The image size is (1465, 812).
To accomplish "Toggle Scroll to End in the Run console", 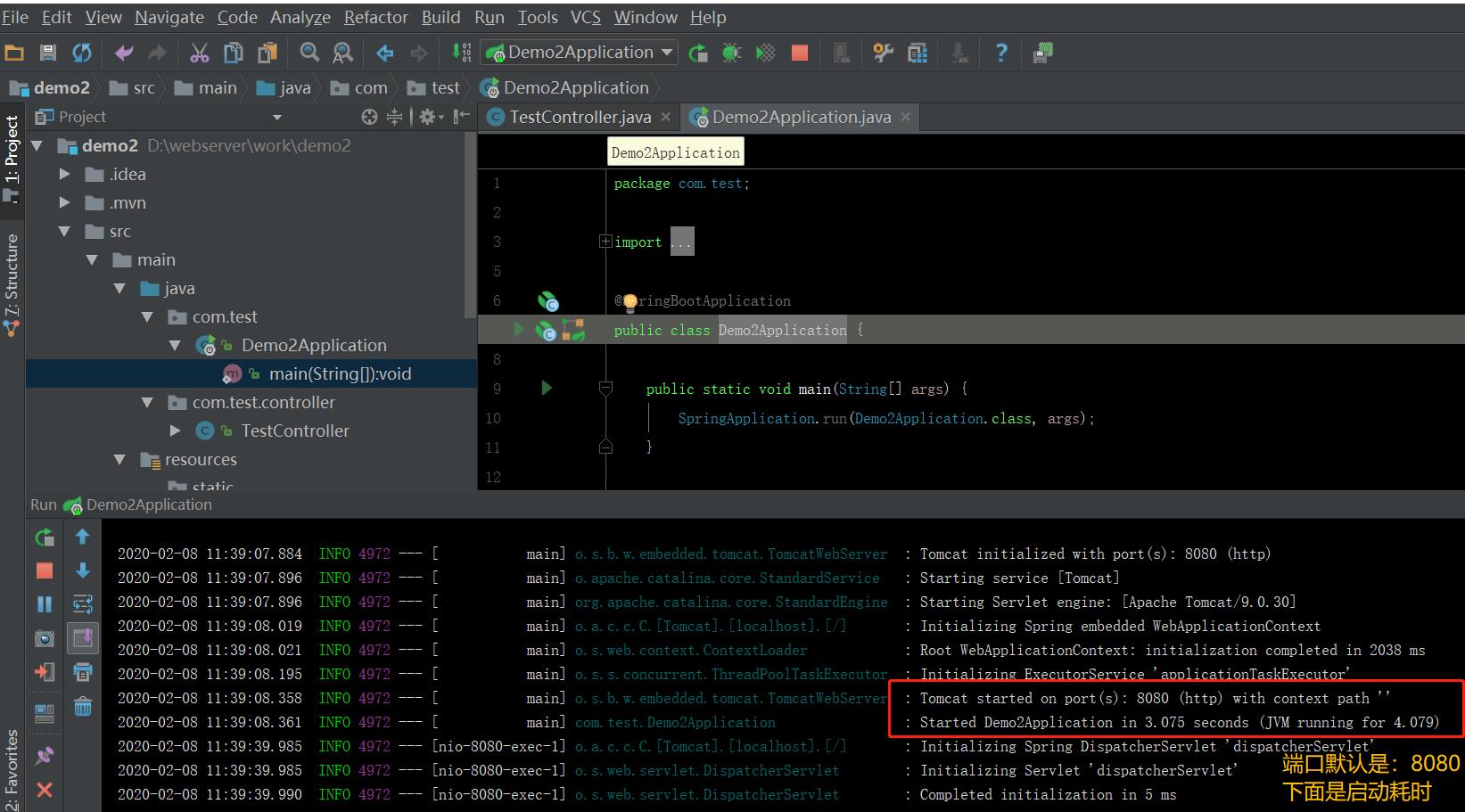I will click(x=83, y=638).
